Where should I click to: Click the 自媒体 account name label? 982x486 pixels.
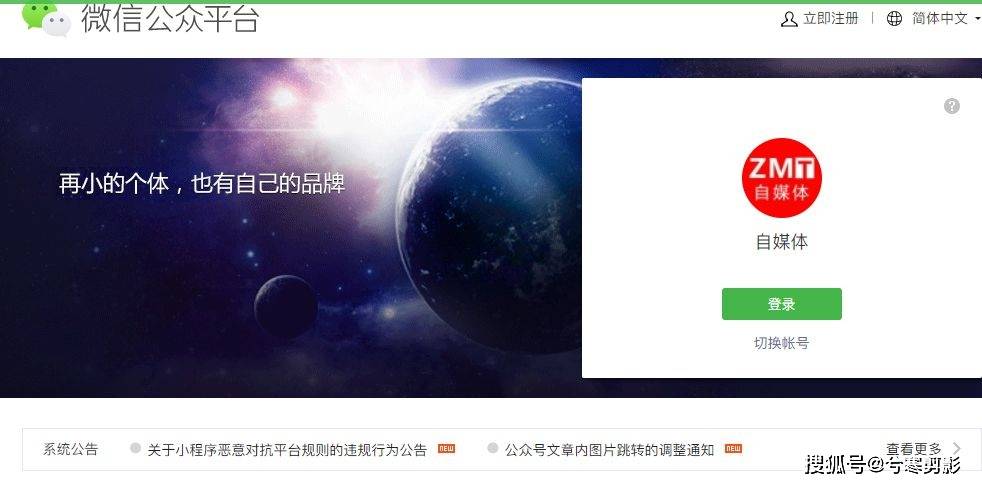tap(782, 242)
